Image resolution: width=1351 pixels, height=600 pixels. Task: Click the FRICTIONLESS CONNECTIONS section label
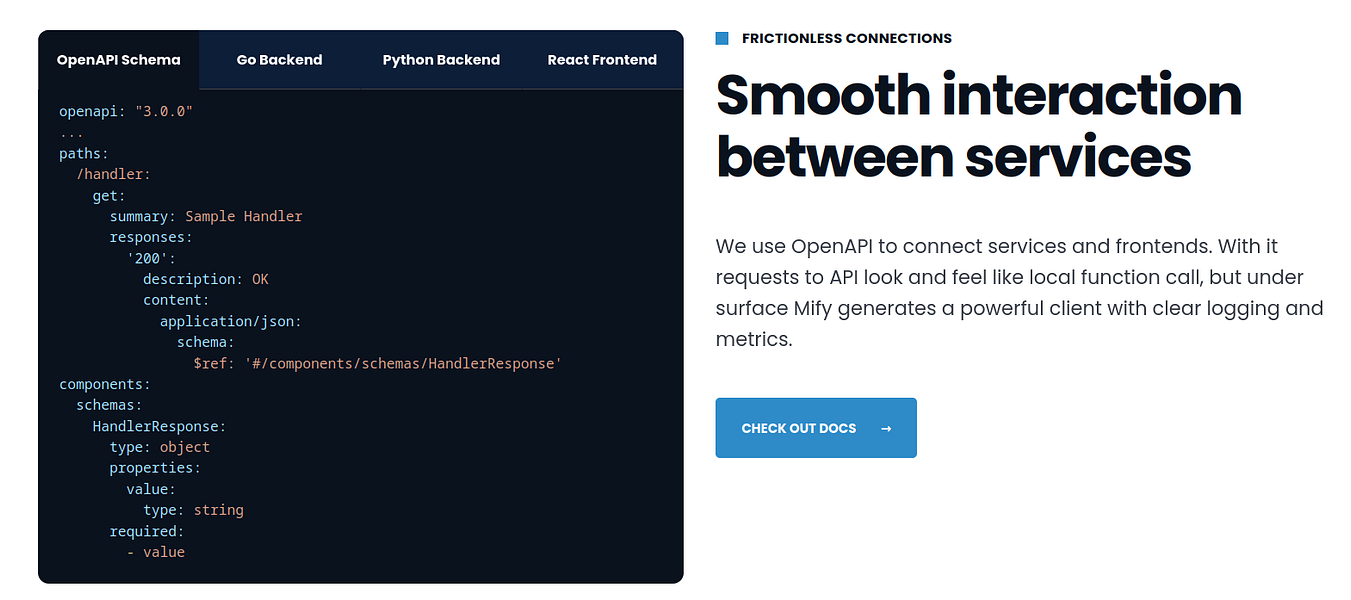coord(846,38)
